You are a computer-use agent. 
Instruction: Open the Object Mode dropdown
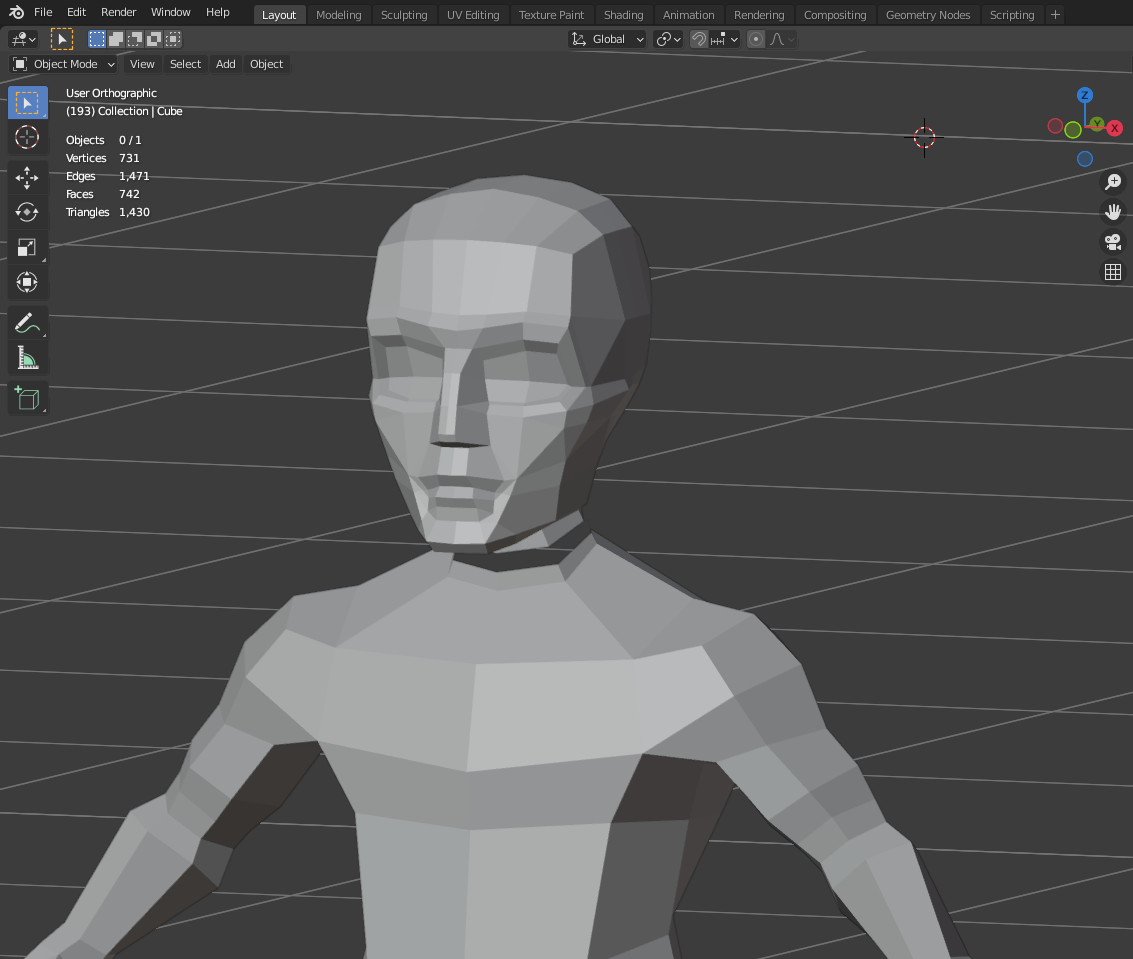(64, 64)
